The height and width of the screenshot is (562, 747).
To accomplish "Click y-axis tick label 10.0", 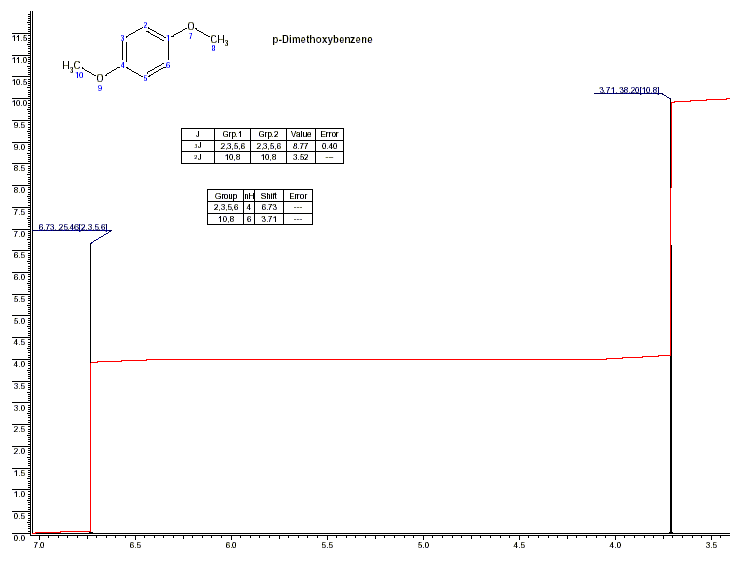I will tap(20, 103).
